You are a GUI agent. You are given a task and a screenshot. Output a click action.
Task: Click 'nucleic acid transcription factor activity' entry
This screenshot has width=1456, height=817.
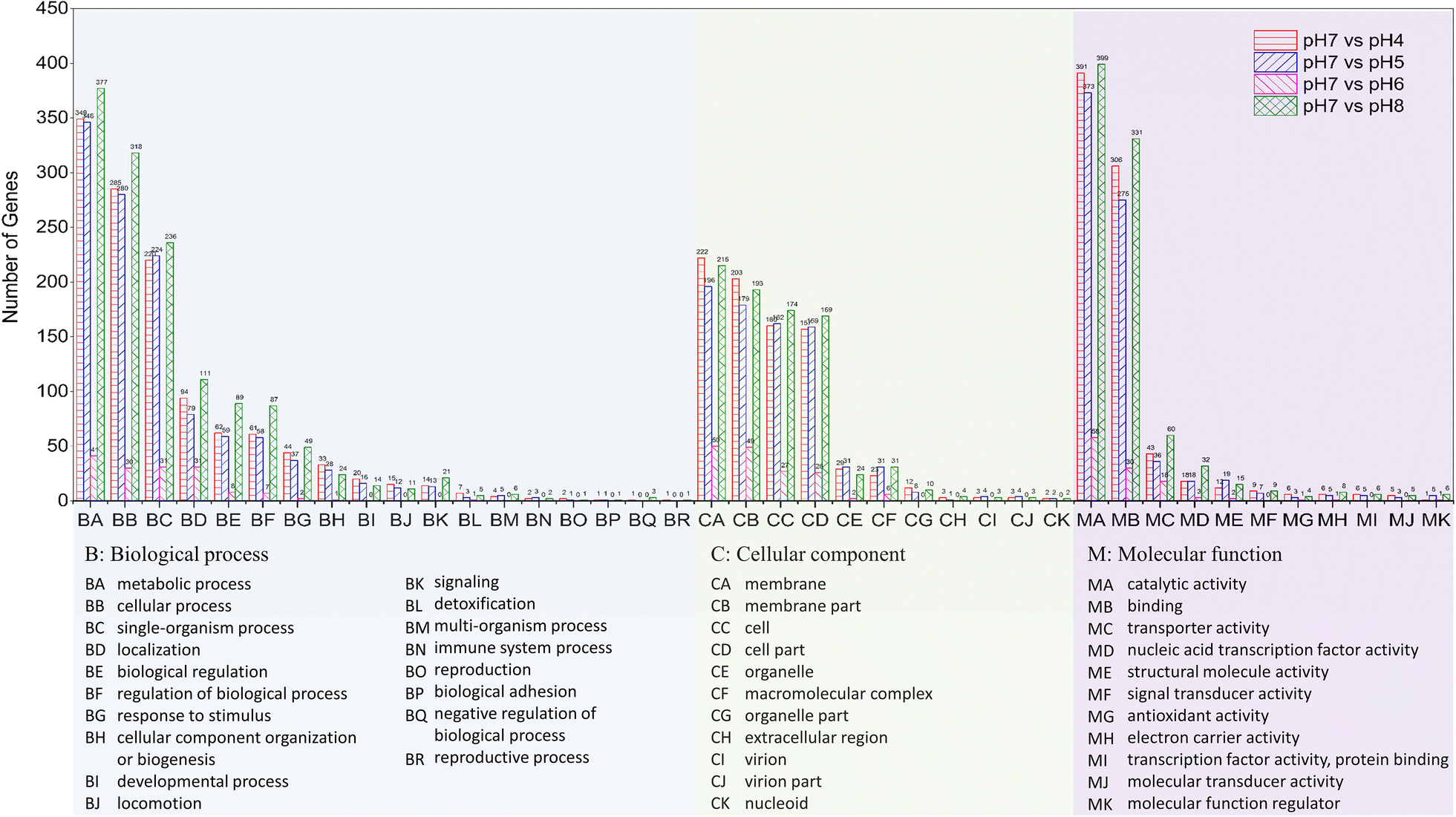coord(1273,651)
